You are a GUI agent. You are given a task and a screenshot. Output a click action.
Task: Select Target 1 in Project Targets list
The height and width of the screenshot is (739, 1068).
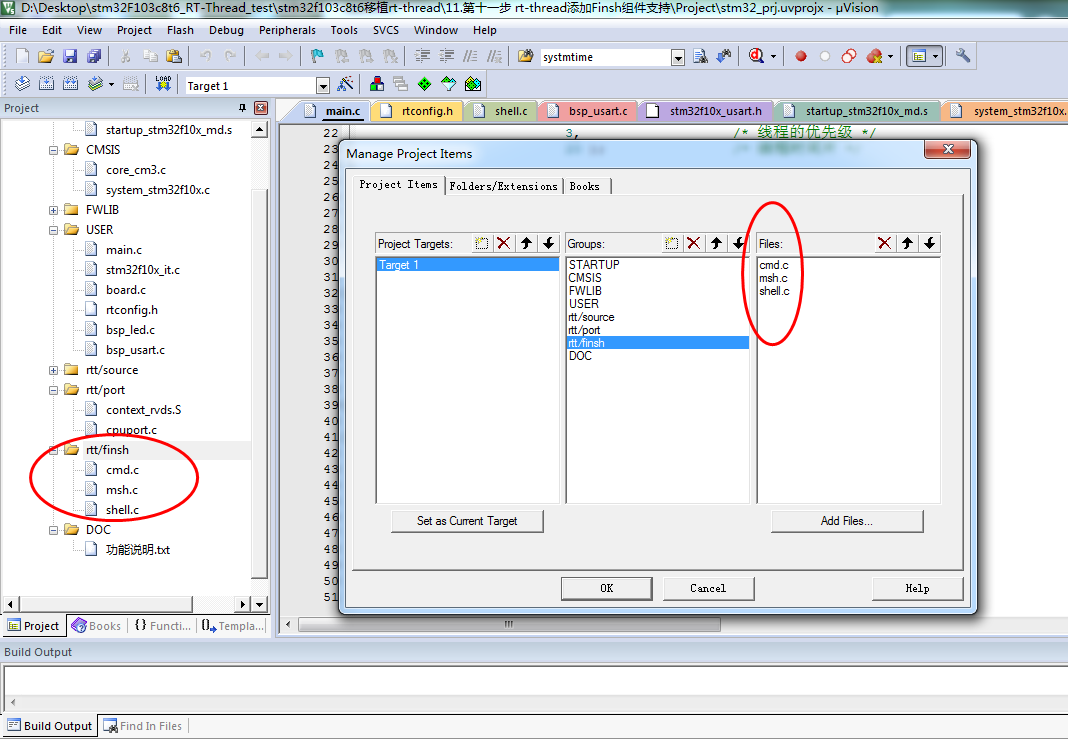click(x=467, y=265)
